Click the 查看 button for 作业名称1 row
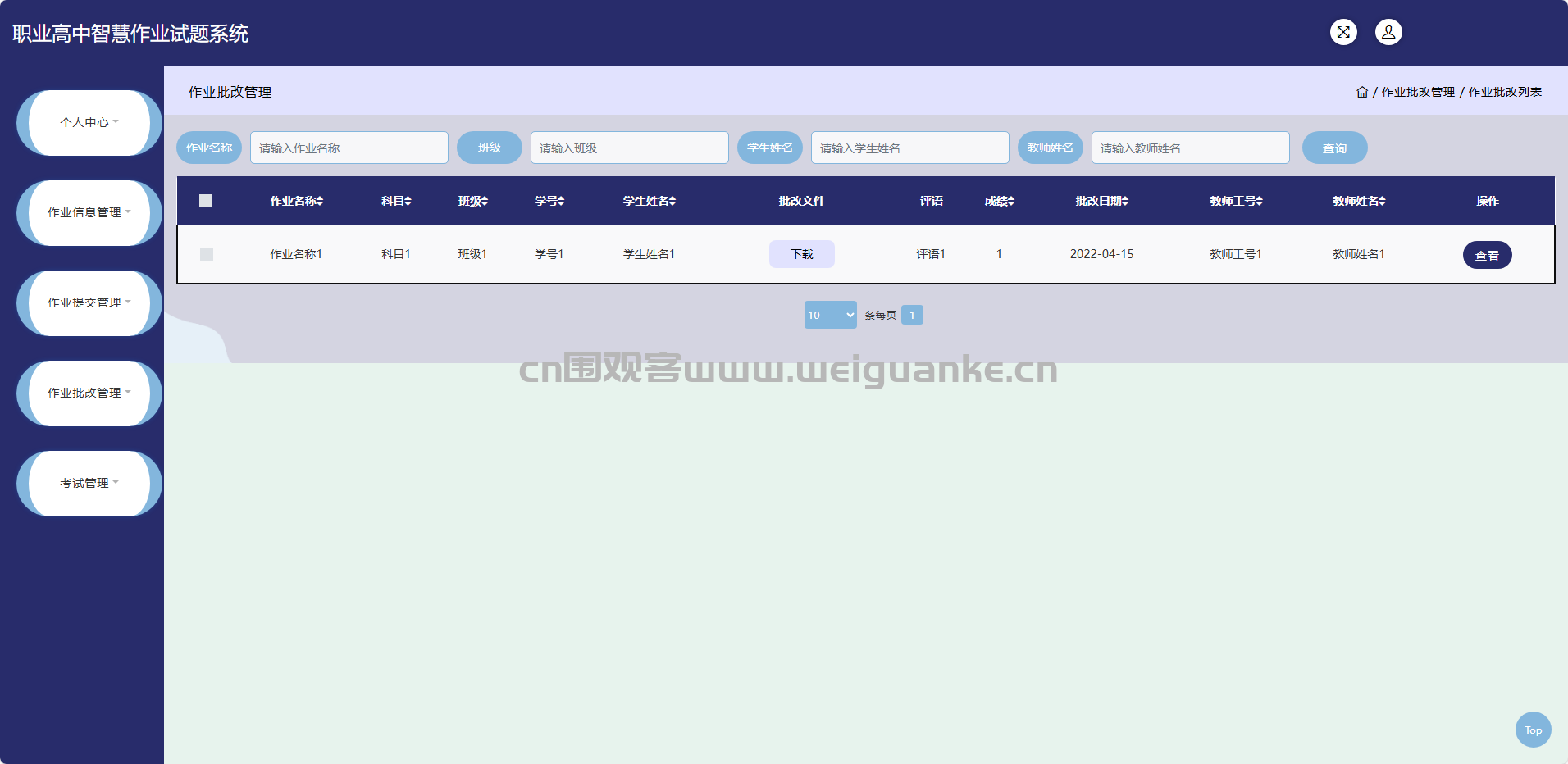This screenshot has height=764, width=1568. coord(1488,255)
